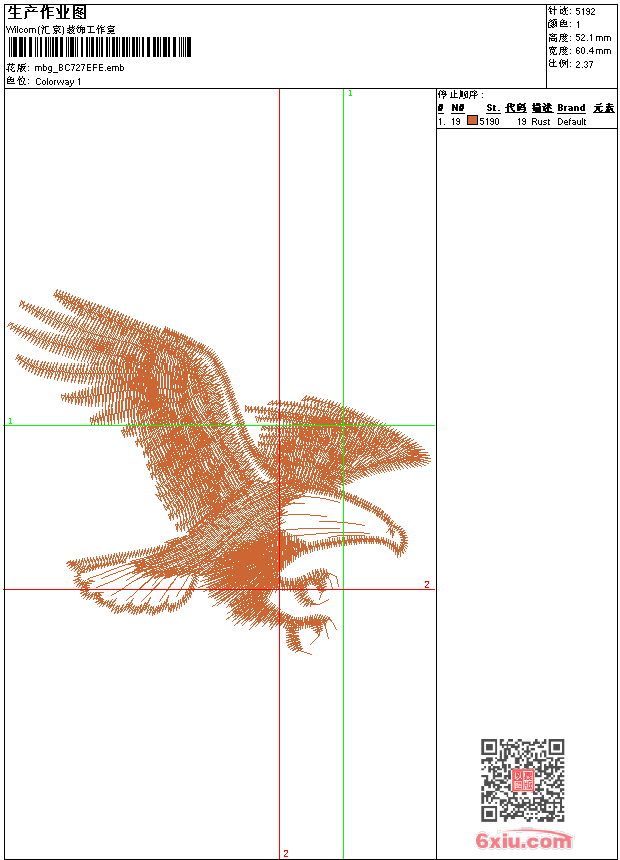Click the width value 60.4 mm
This screenshot has height=860, width=620.
(x=593, y=51)
